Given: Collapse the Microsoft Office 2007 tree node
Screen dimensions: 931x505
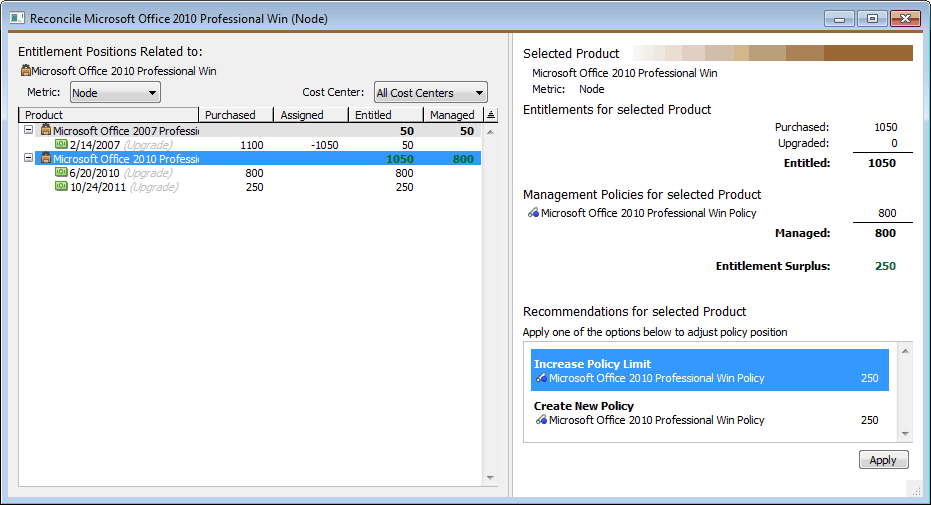Looking at the screenshot, I should (x=28, y=129).
